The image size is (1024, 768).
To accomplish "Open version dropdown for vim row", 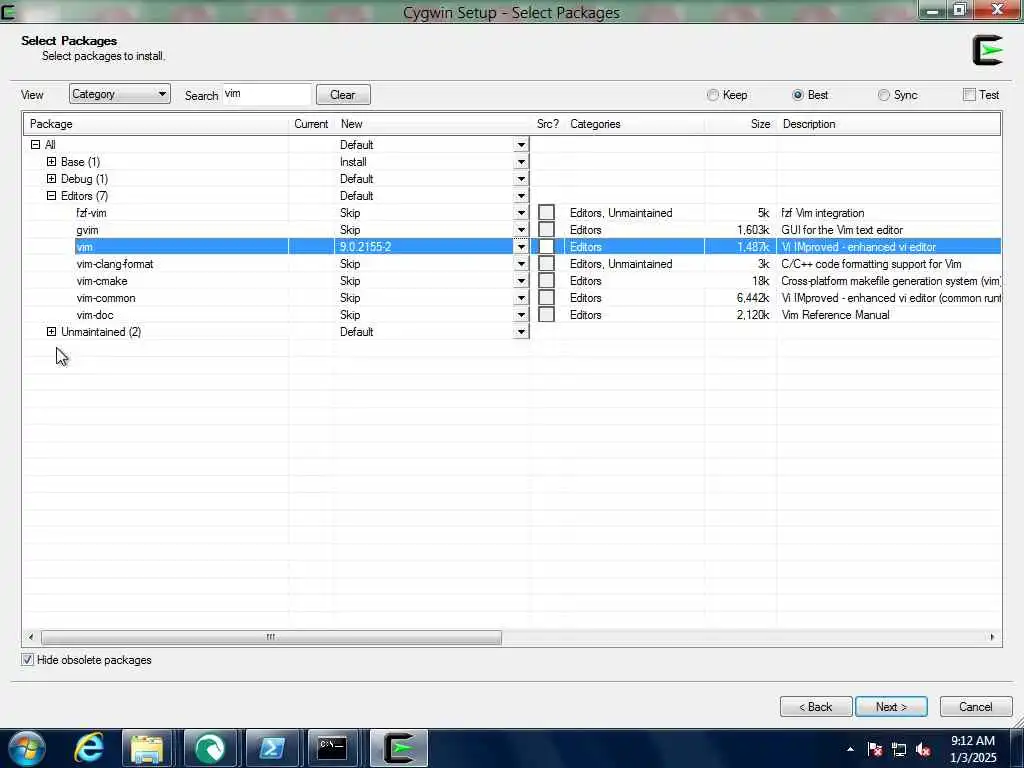I will pyautogui.click(x=520, y=247).
